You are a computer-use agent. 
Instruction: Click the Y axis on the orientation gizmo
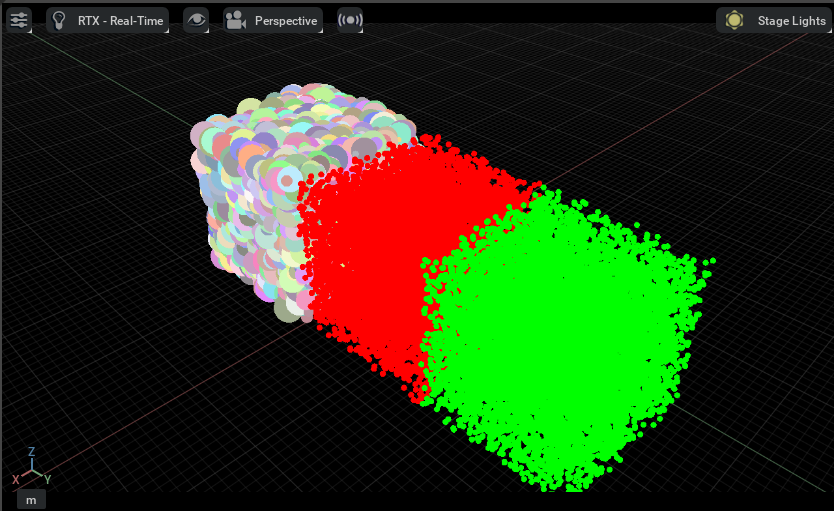click(47, 479)
